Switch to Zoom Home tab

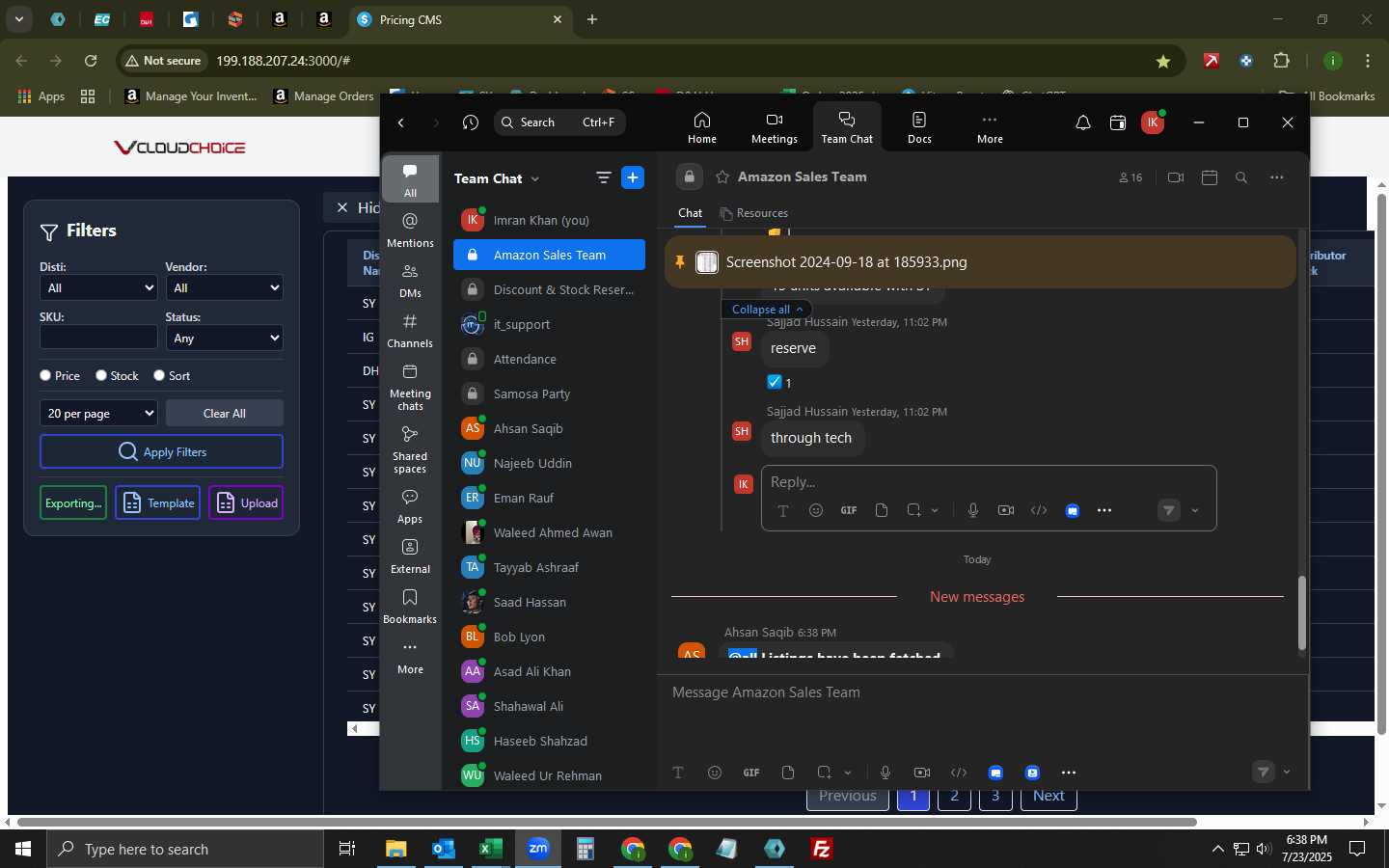tap(702, 127)
